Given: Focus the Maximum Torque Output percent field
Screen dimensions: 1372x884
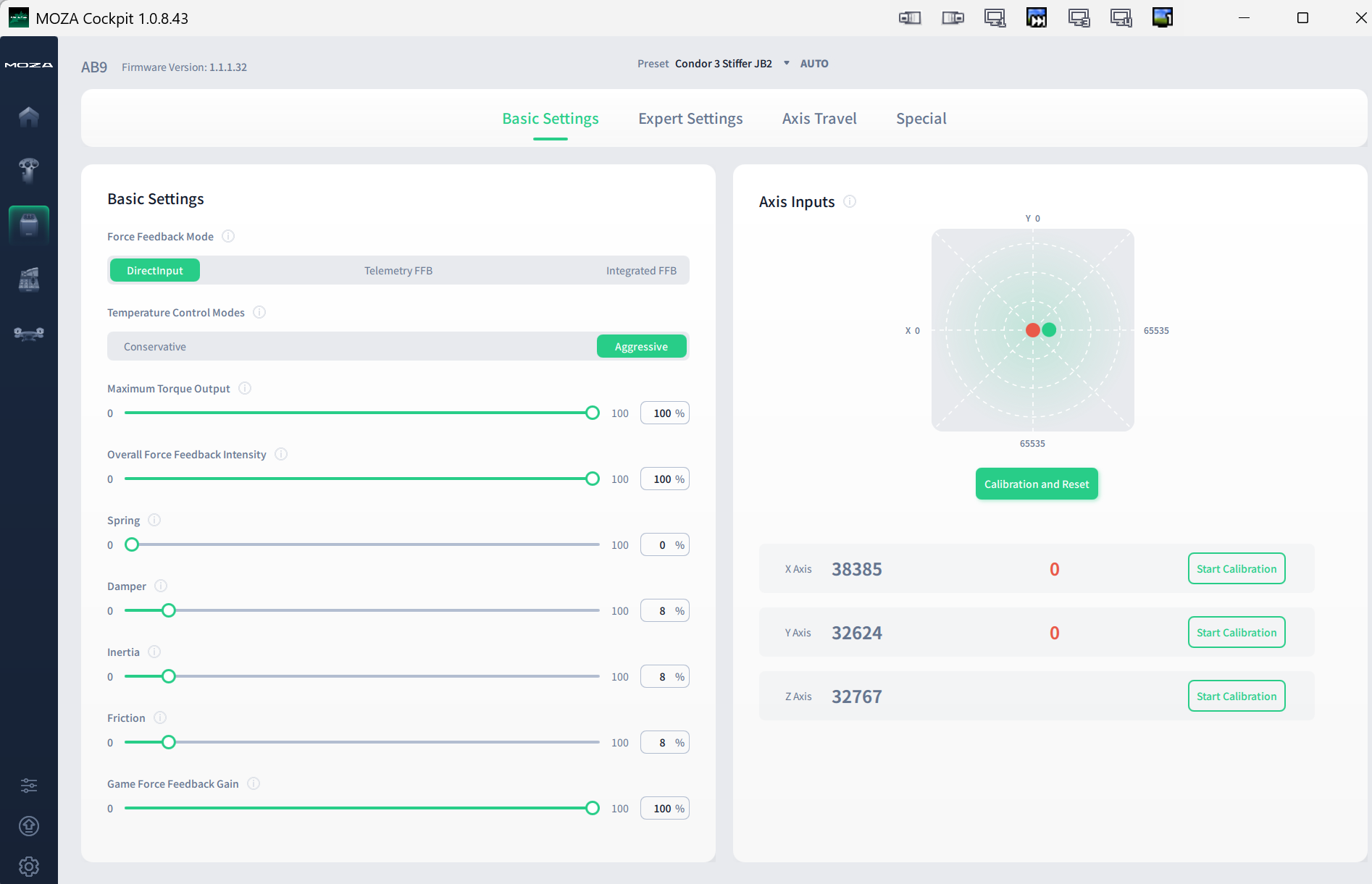Looking at the screenshot, I should tap(665, 413).
